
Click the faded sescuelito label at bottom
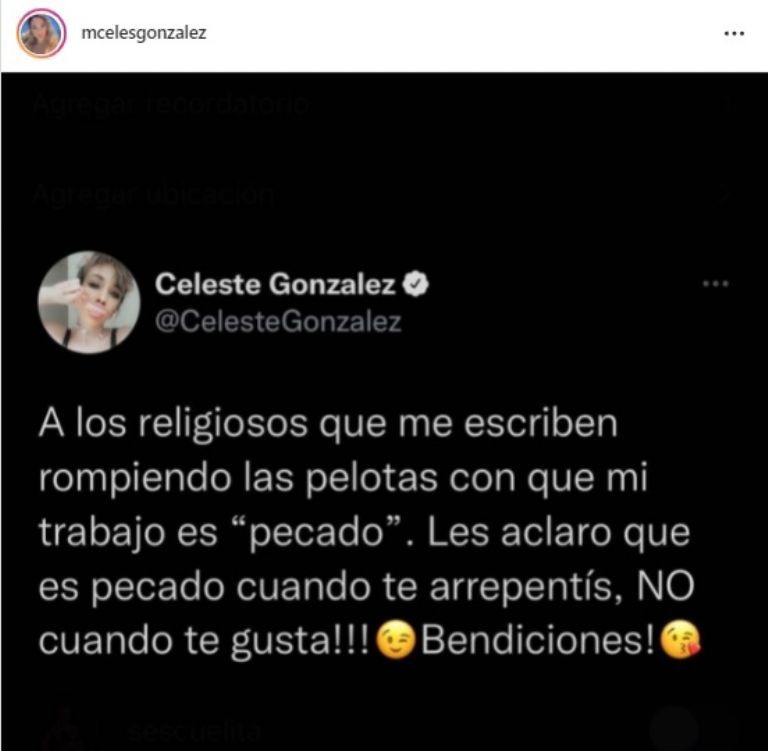(193, 730)
